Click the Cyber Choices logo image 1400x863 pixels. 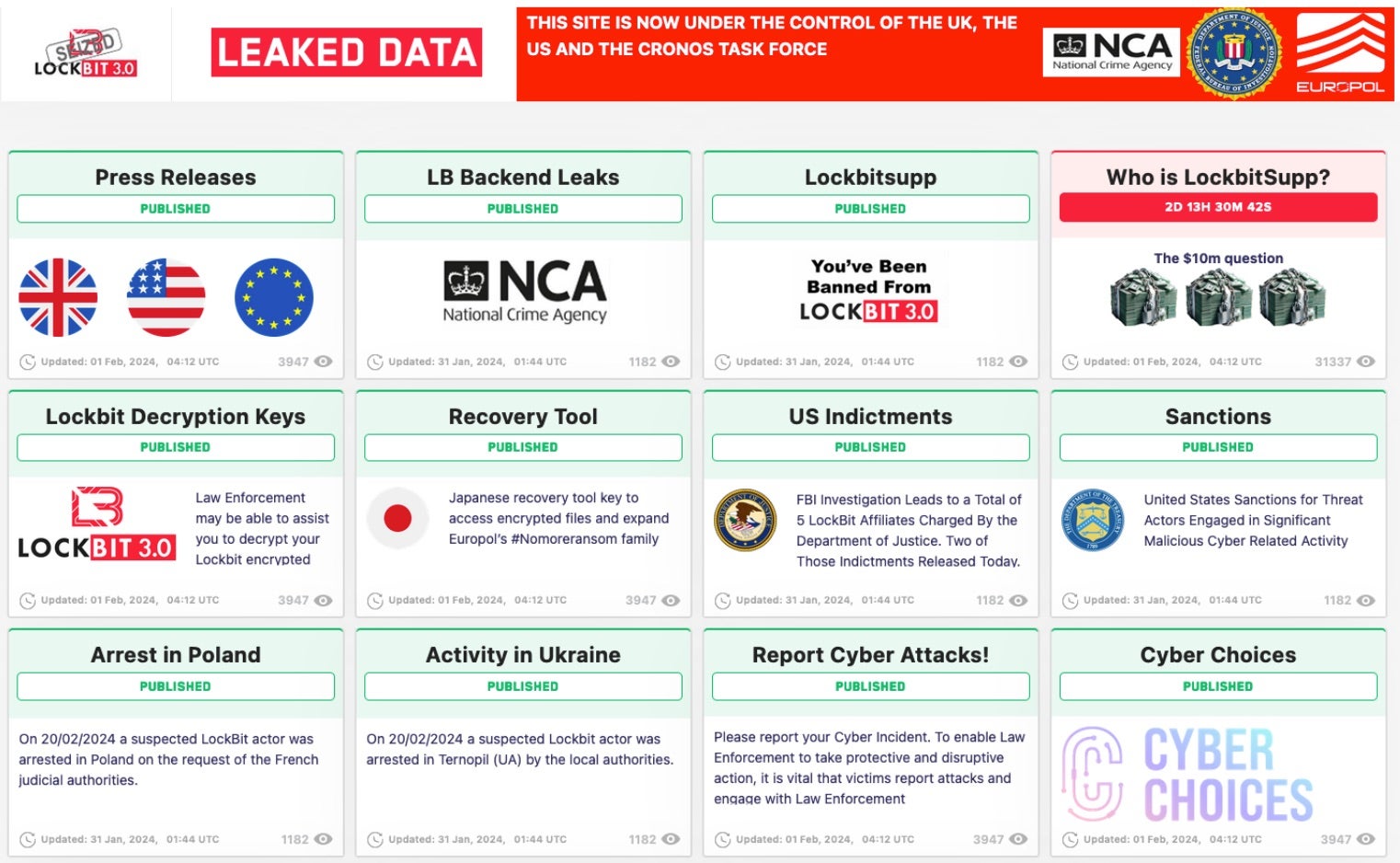(x=1188, y=775)
